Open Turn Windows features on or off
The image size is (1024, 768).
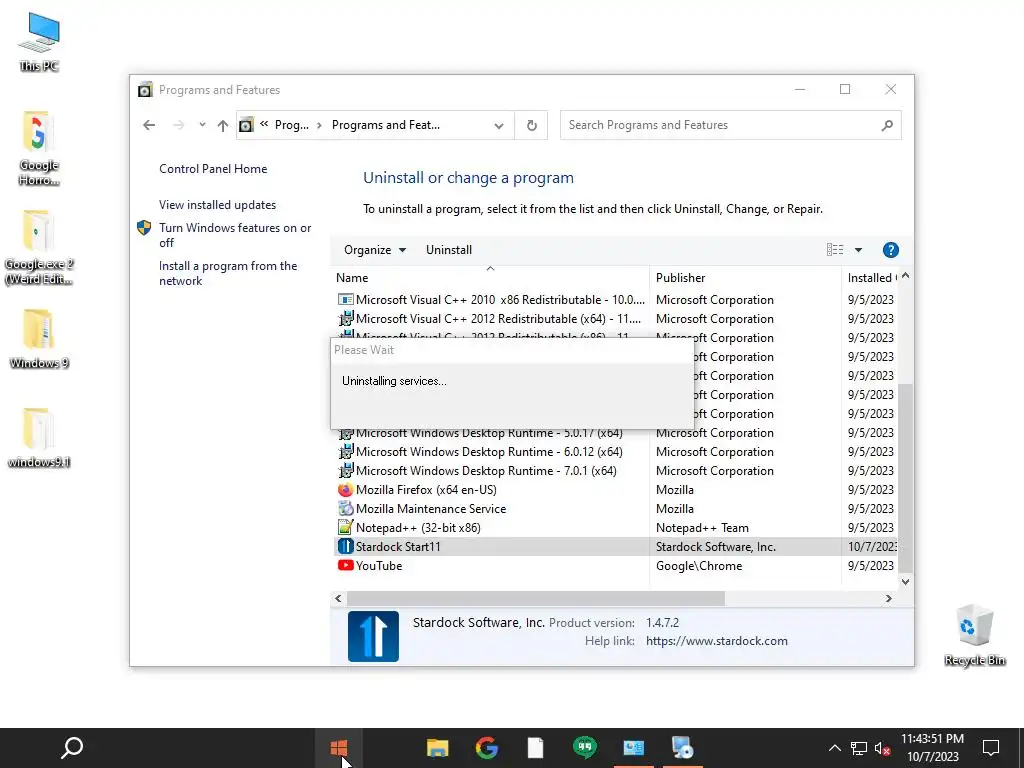click(235, 235)
